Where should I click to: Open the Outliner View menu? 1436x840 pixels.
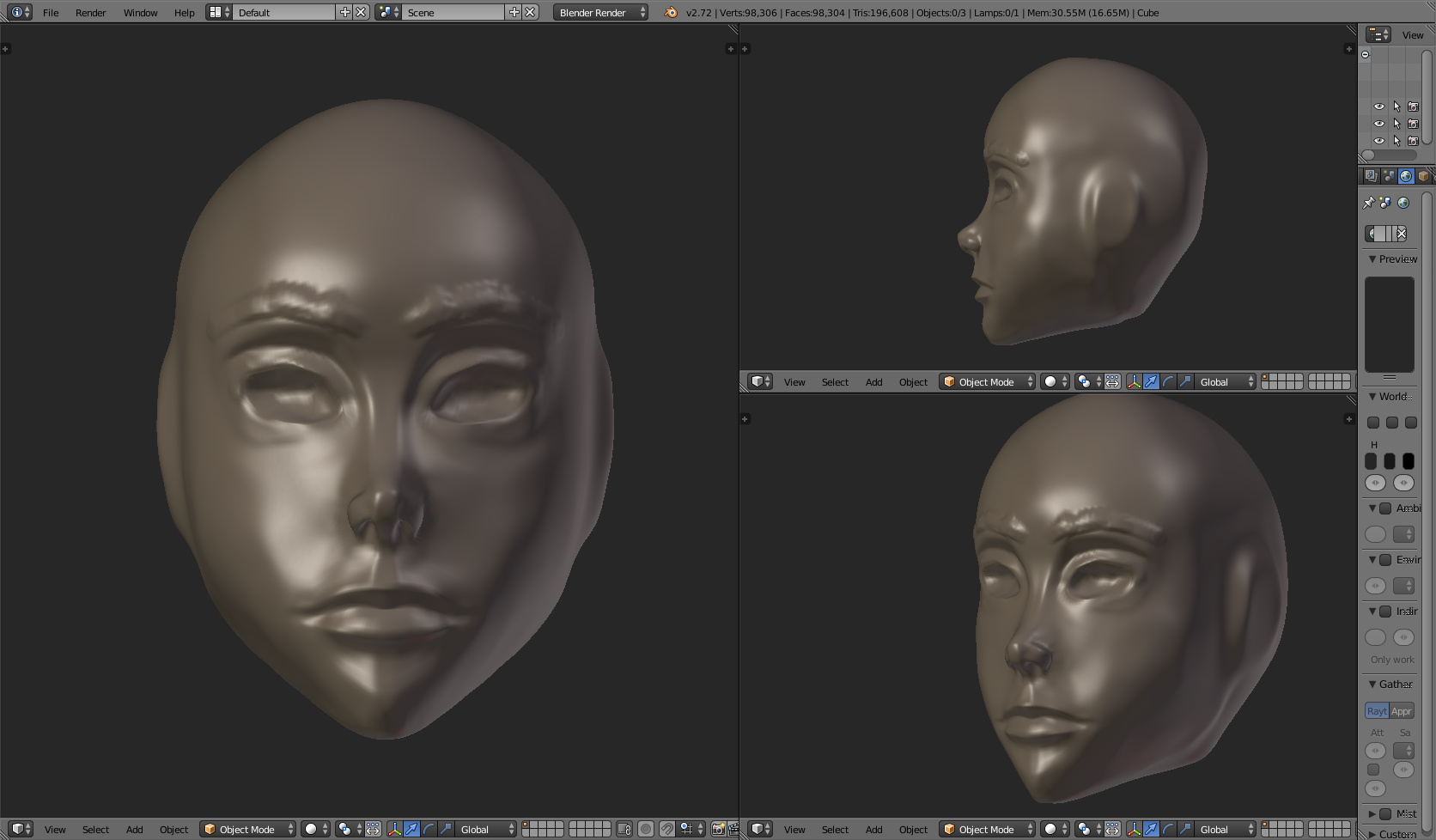pyautogui.click(x=1413, y=34)
